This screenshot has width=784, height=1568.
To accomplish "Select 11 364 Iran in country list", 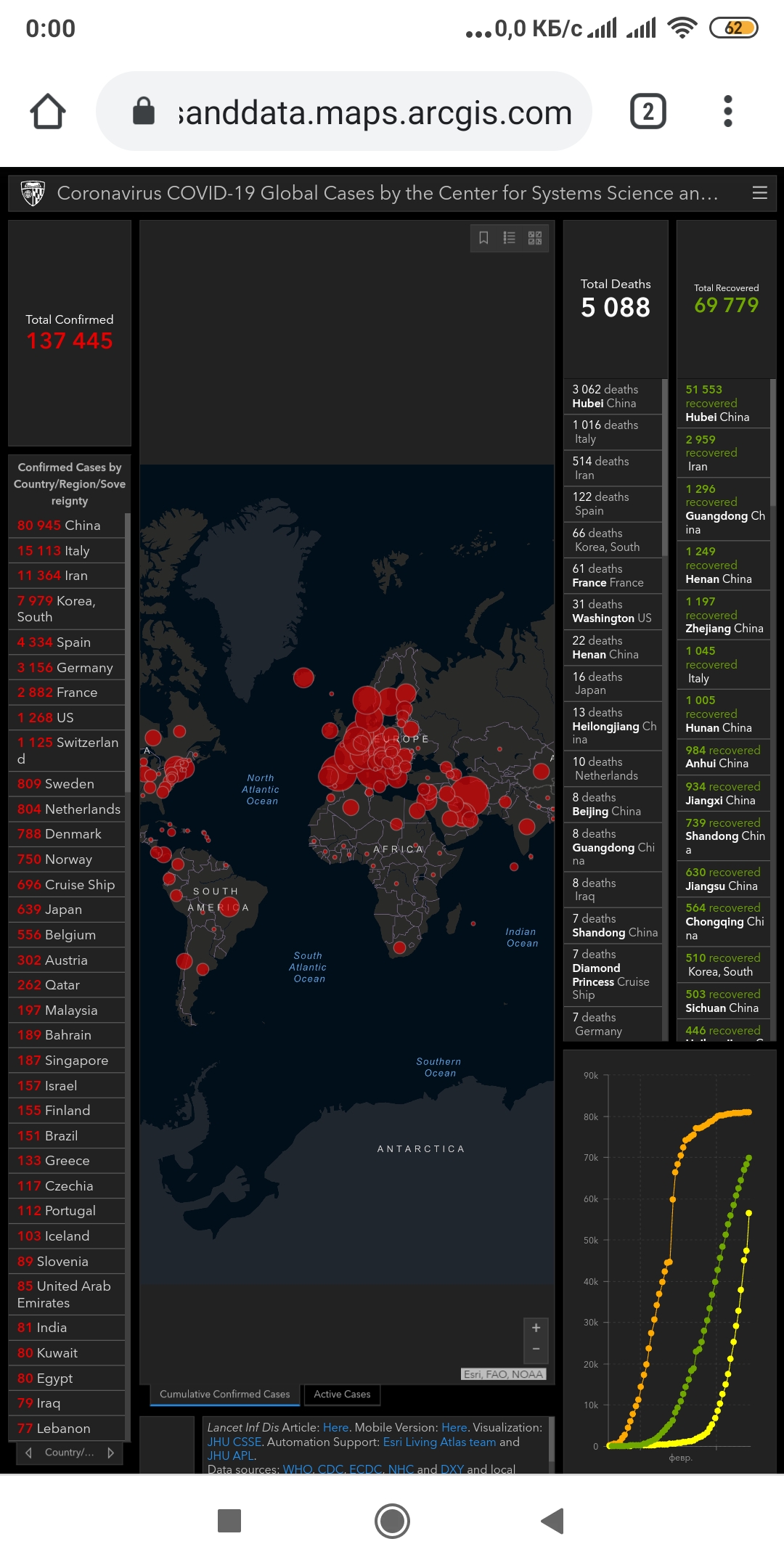I will [67, 576].
